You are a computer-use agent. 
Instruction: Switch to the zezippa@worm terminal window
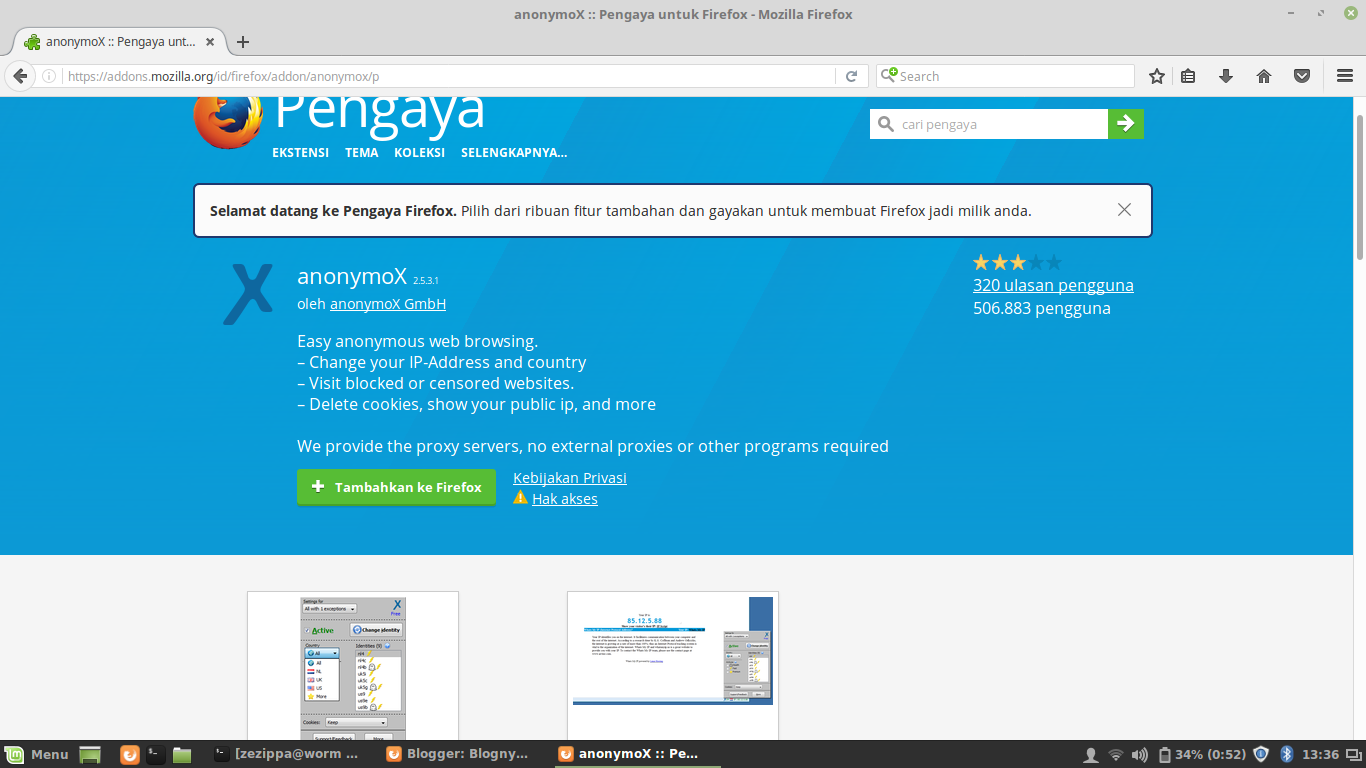(x=287, y=754)
